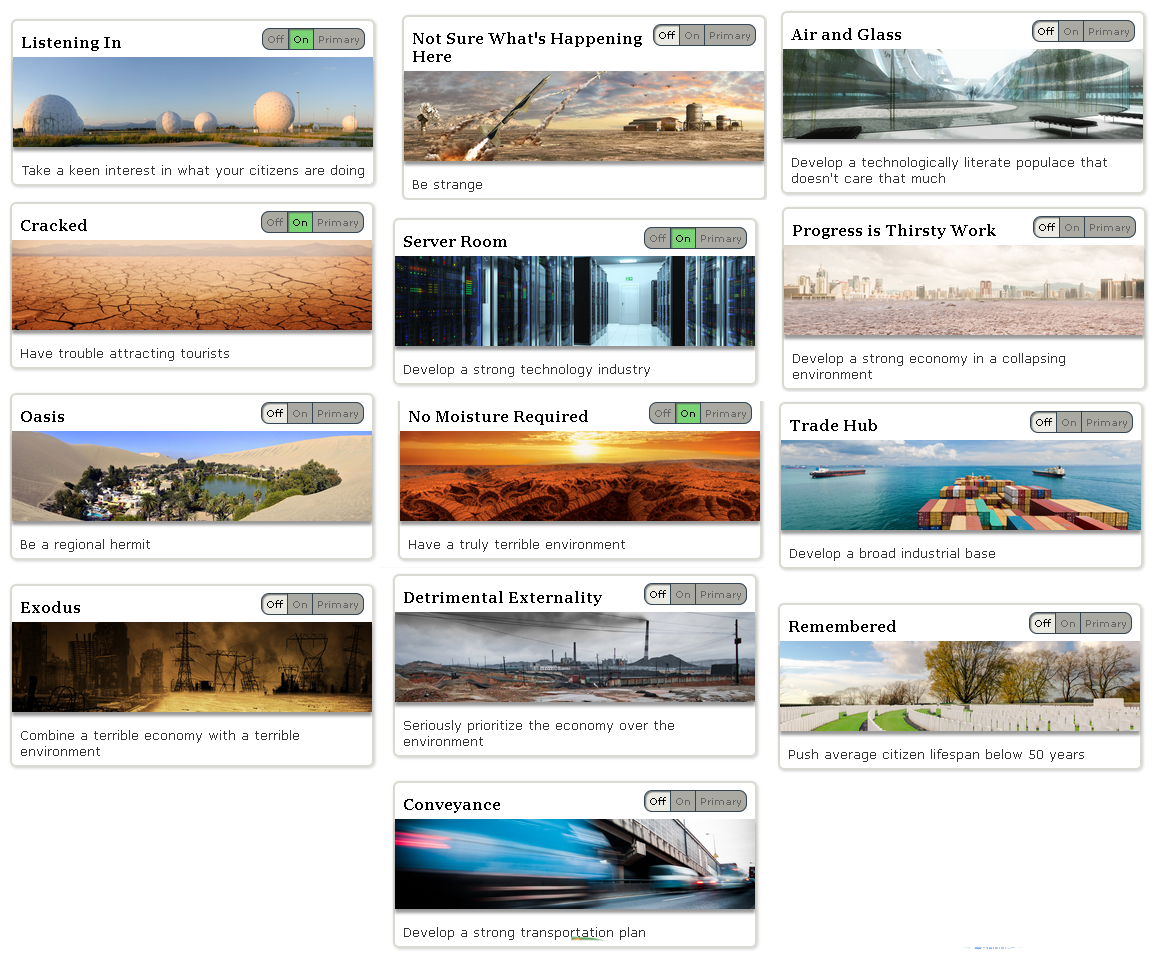Select the Exodus ruined city image
Screen dimensions: 1159x962
[192, 667]
